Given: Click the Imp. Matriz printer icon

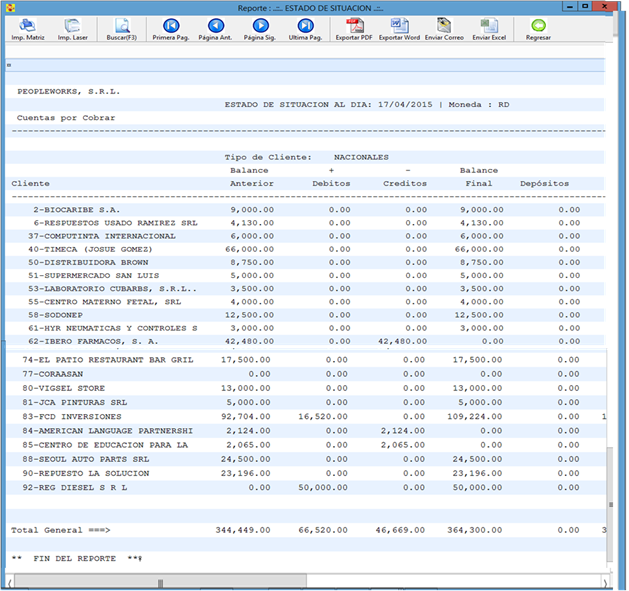Looking at the screenshot, I should 27,25.
